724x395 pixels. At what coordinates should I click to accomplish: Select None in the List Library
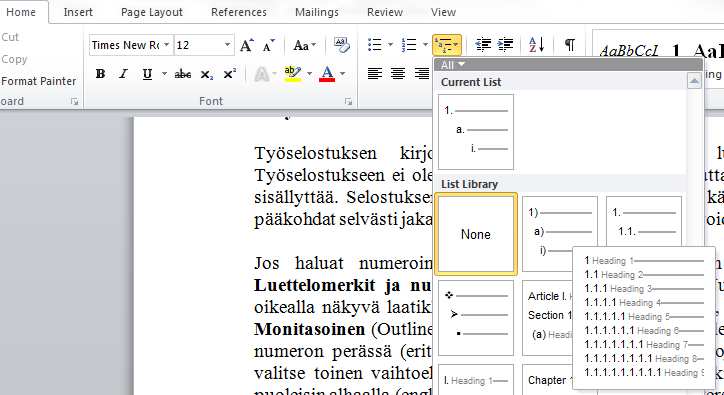[476, 234]
